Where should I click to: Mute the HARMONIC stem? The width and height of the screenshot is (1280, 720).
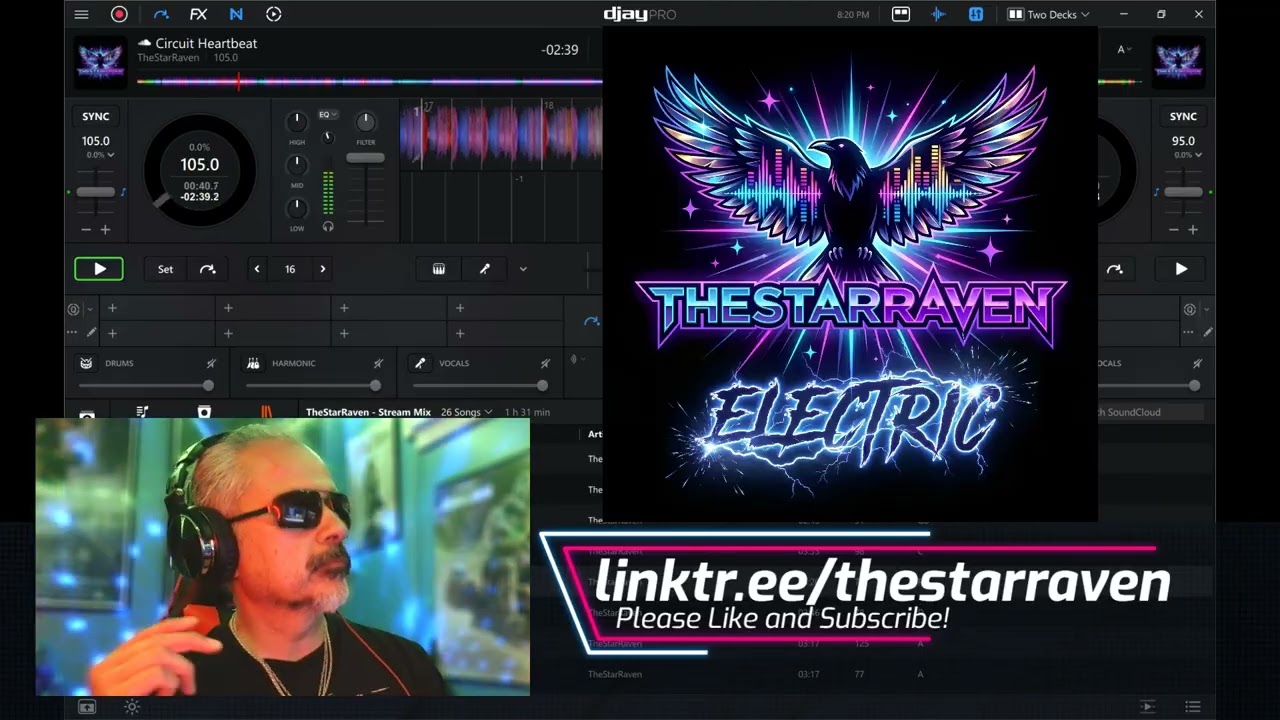378,363
